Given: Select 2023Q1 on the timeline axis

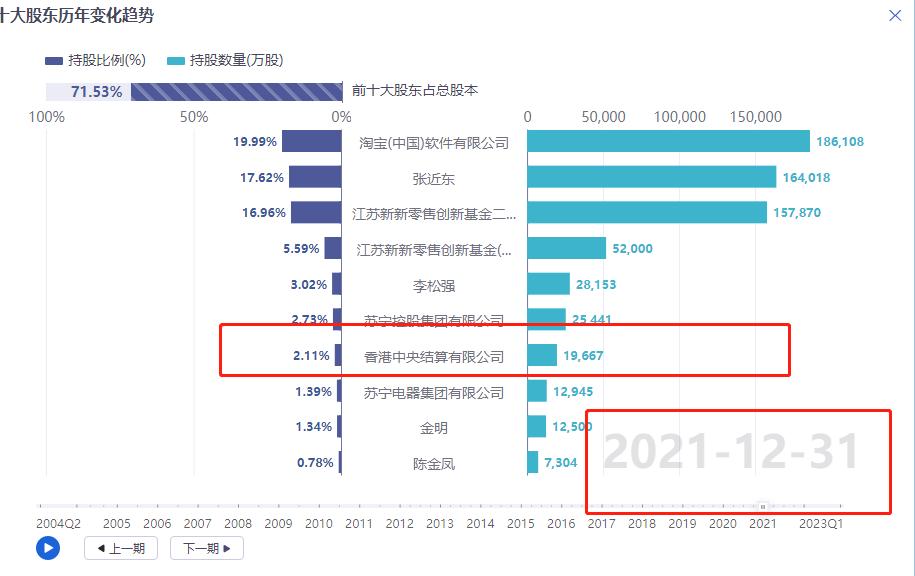Looking at the screenshot, I should pos(820,522).
